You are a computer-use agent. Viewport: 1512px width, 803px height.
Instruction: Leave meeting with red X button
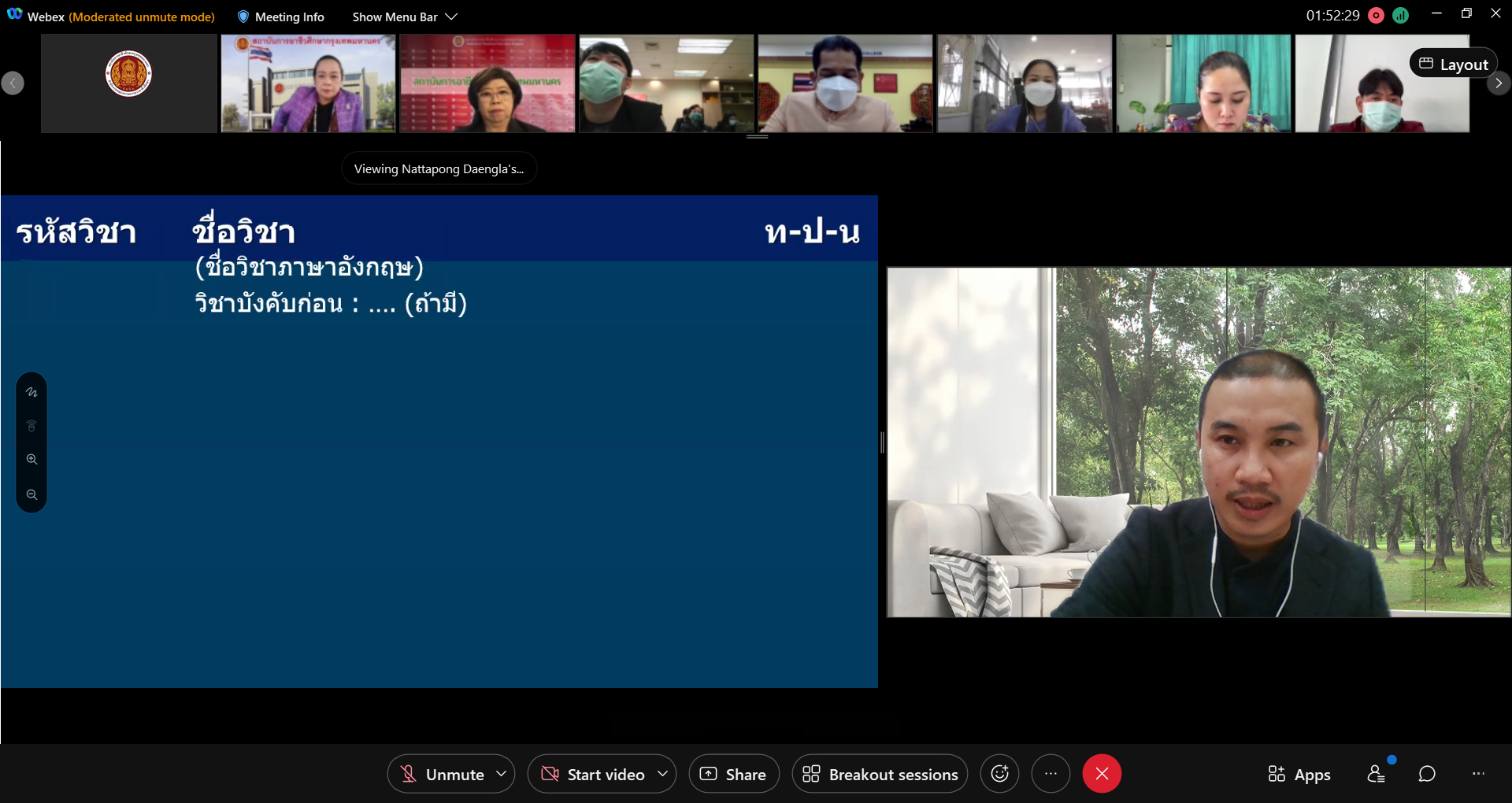(1102, 774)
